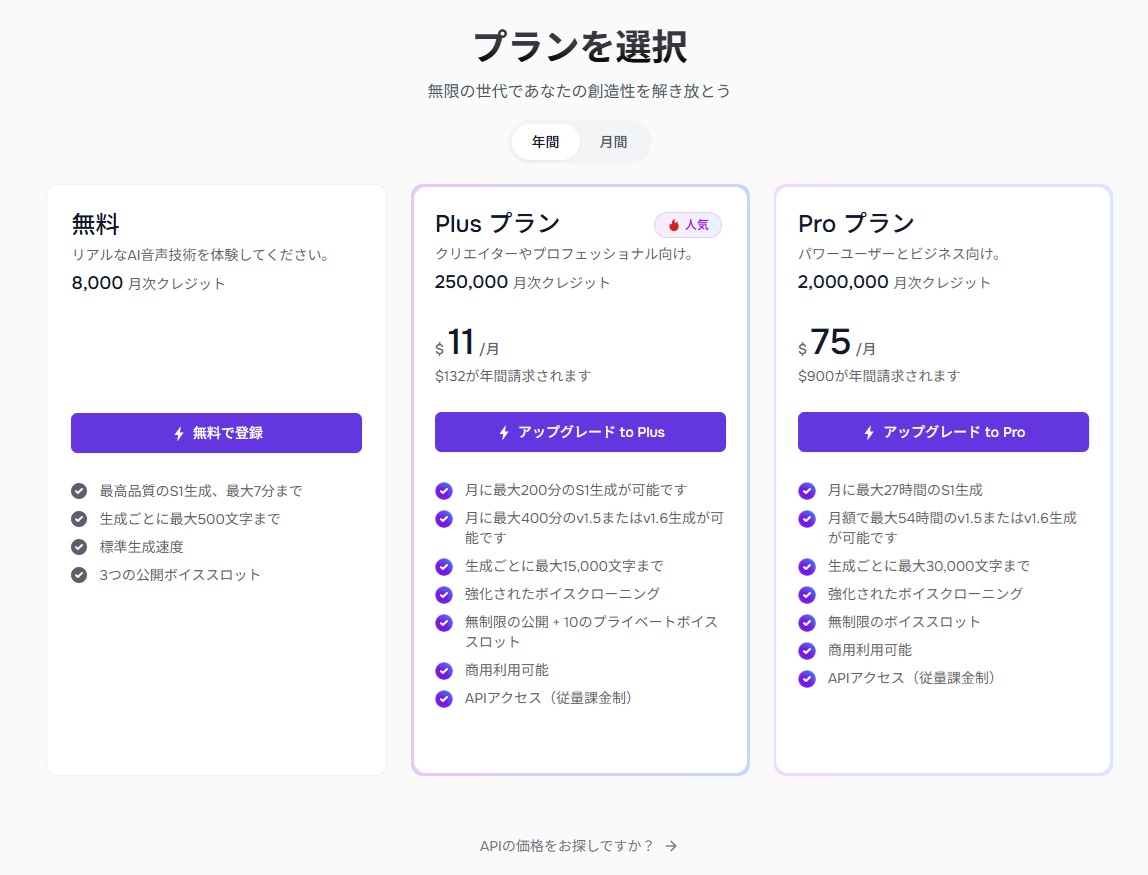Click the 人気 badge on Plus plan
Image resolution: width=1148 pixels, height=875 pixels.
click(687, 225)
